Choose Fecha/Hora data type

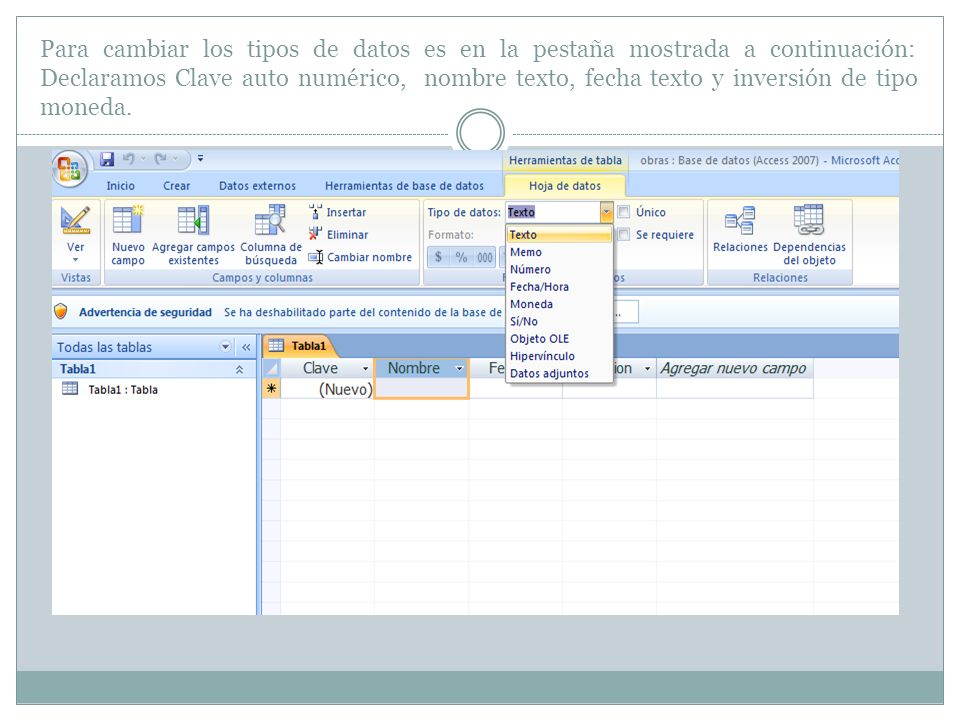[560, 287]
